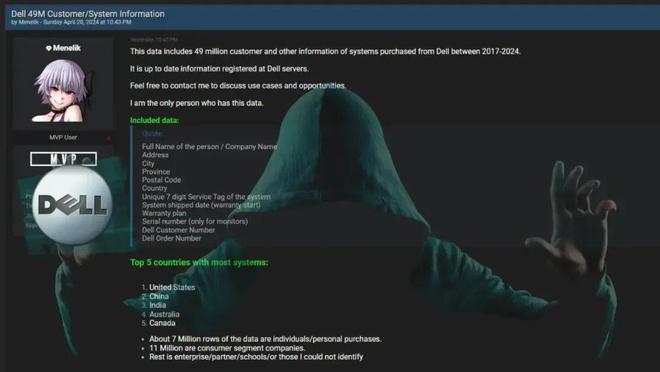This screenshot has height=372, width=660.
Task: Click the Included data heading
Action: tap(154, 120)
